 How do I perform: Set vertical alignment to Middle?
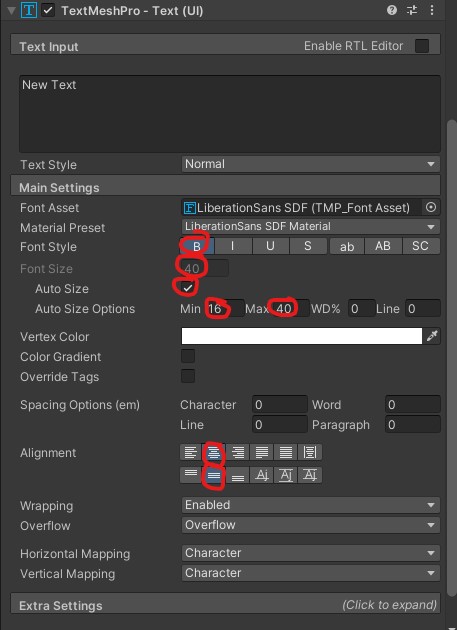click(214, 475)
